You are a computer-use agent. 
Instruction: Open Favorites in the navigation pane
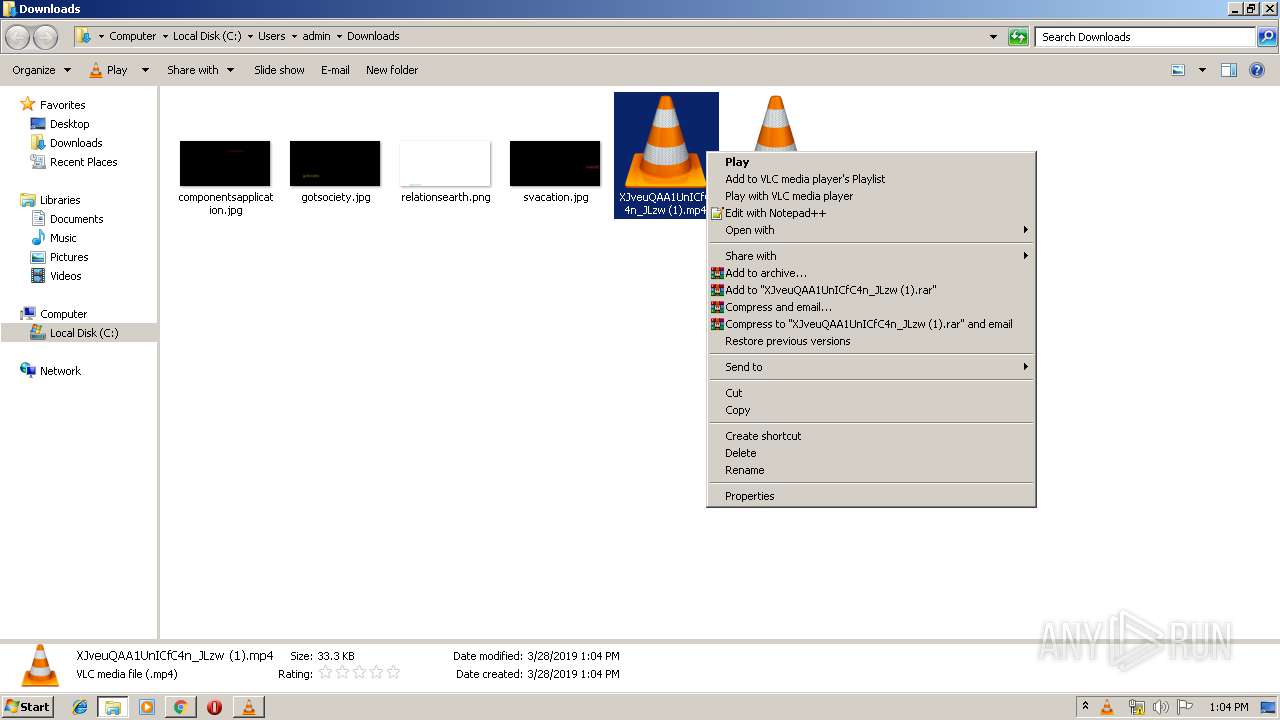pyautogui.click(x=62, y=105)
